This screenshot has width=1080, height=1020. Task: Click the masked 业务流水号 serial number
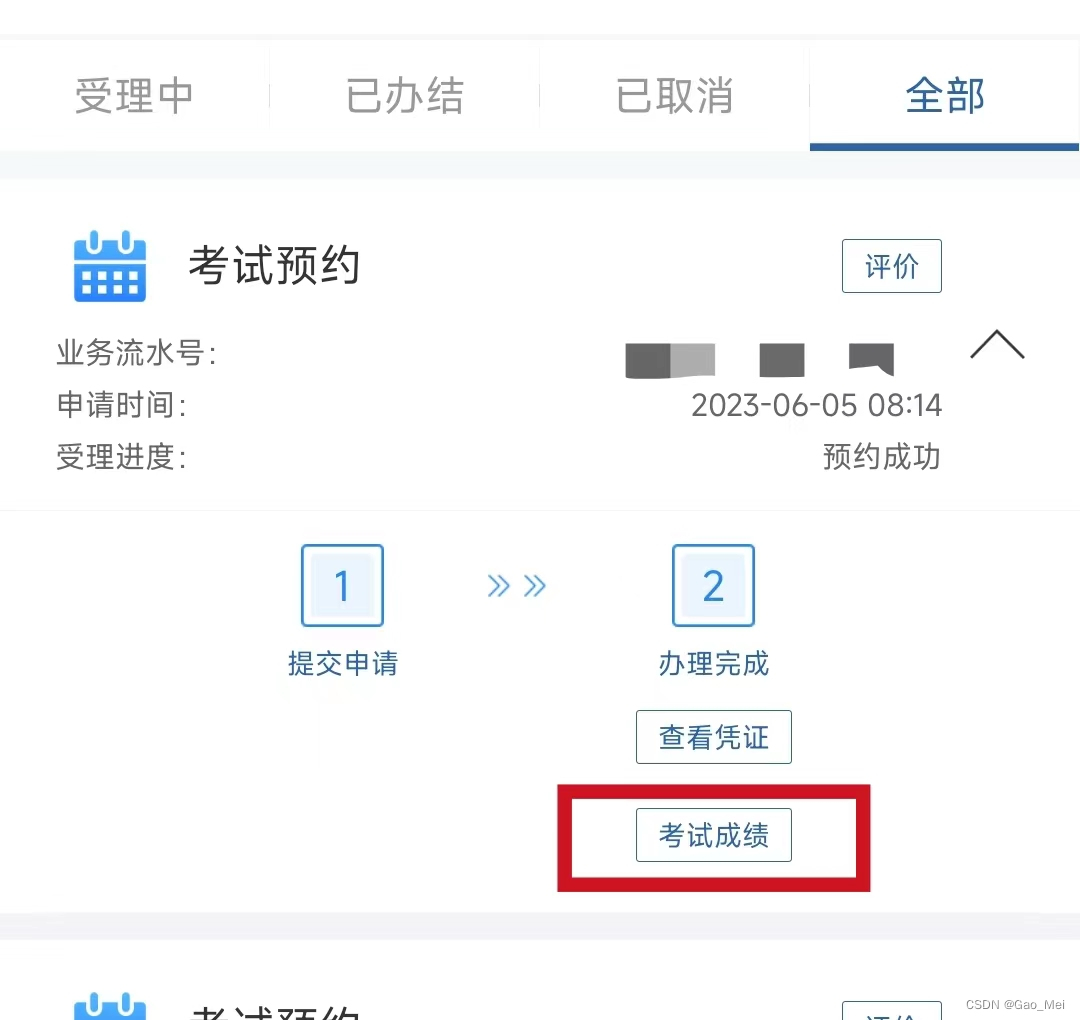tap(760, 360)
